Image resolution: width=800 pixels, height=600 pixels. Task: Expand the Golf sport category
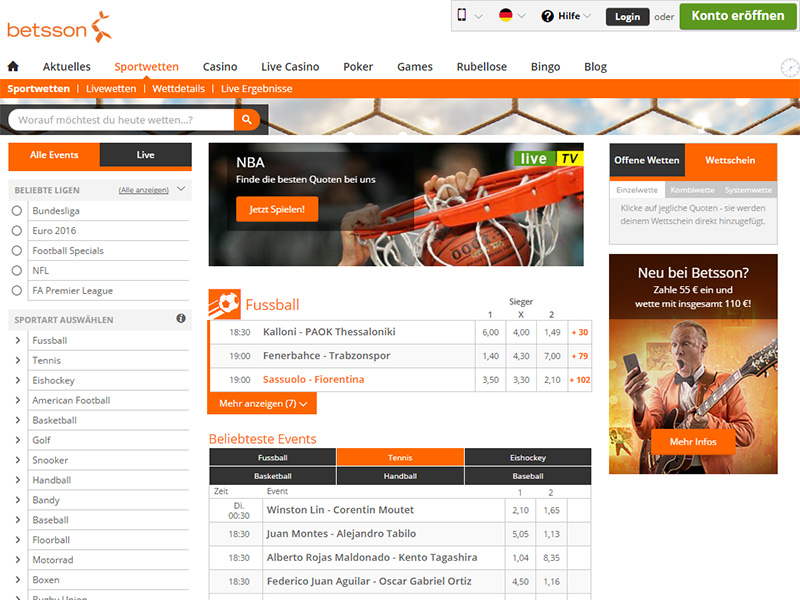click(18, 440)
